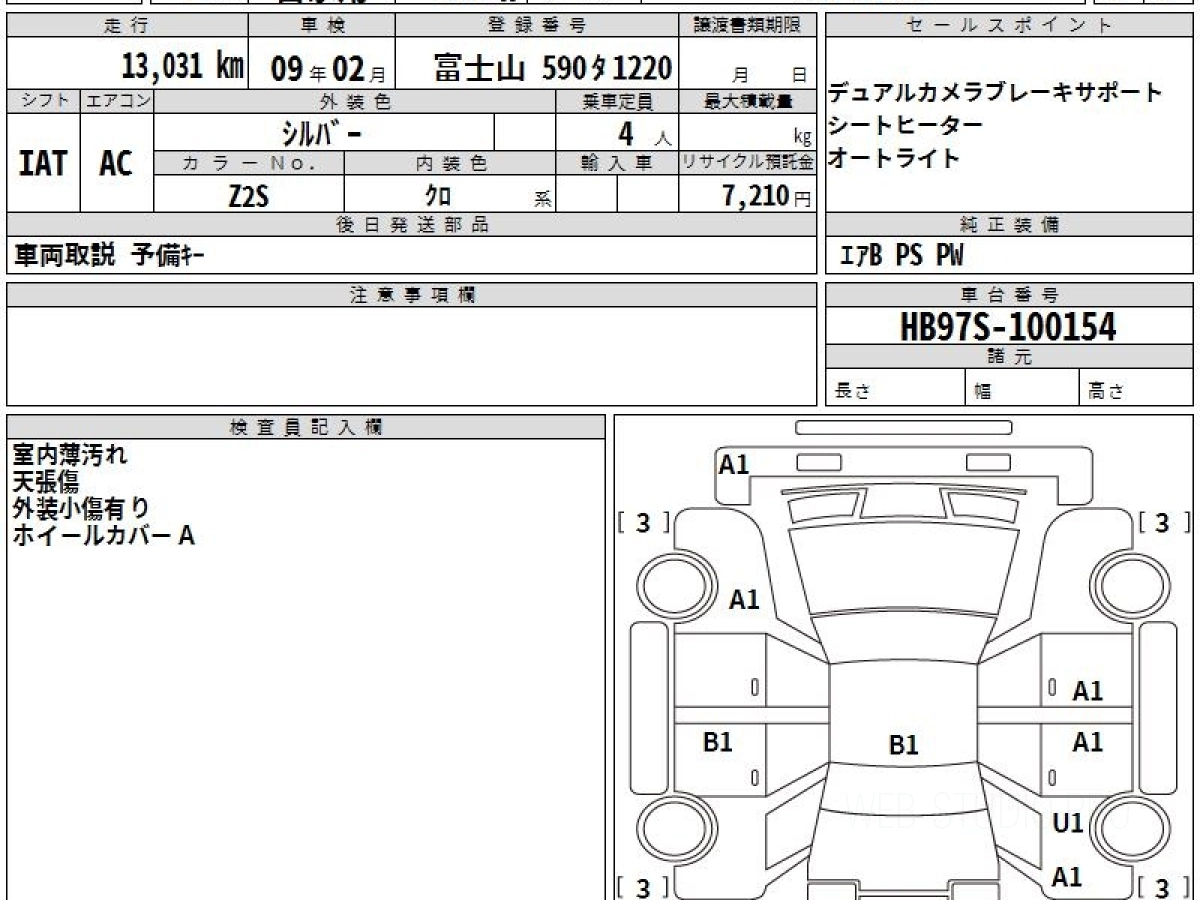
Task: Click the 7,210 yen recycle deposit
Action: pos(756,196)
